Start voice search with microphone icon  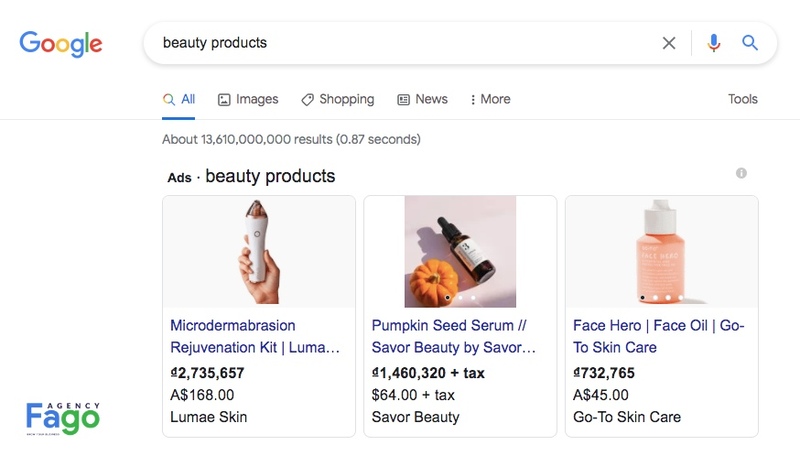(714, 43)
